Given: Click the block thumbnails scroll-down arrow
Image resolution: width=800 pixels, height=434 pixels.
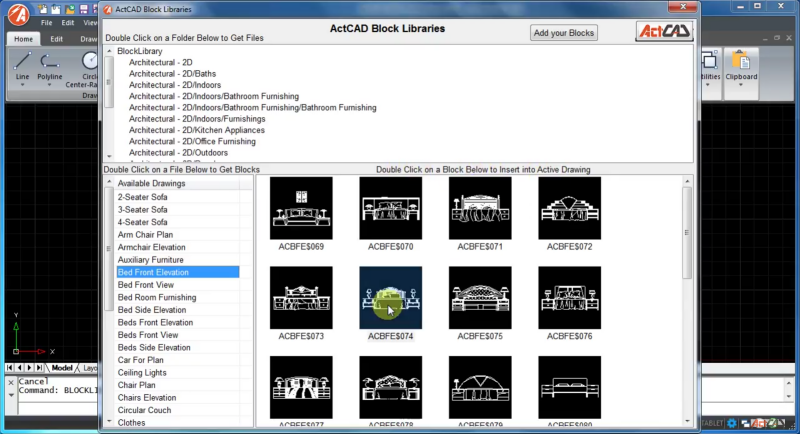Looking at the screenshot, I should tap(687, 421).
